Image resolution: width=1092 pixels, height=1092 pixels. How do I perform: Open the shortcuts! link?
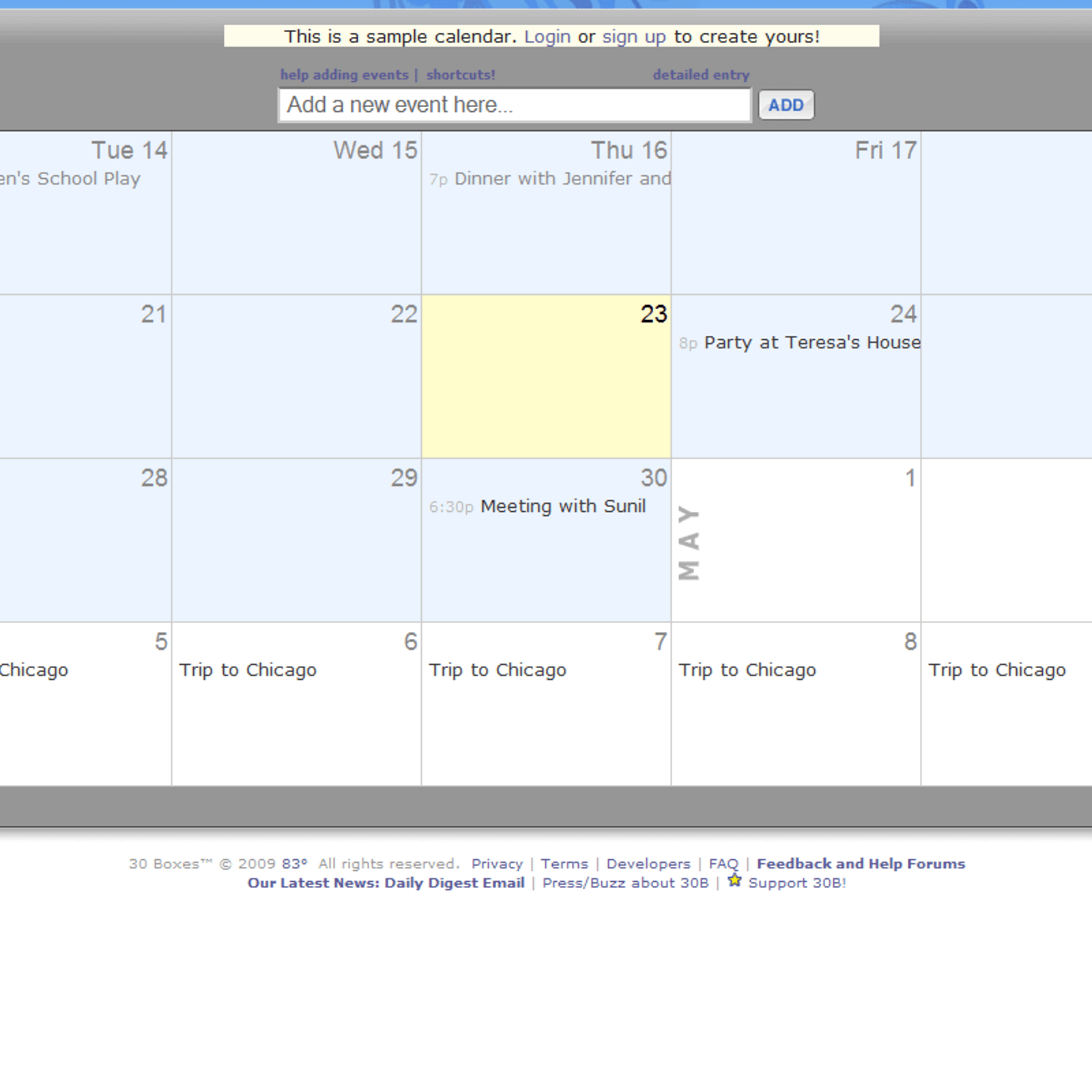coord(461,75)
